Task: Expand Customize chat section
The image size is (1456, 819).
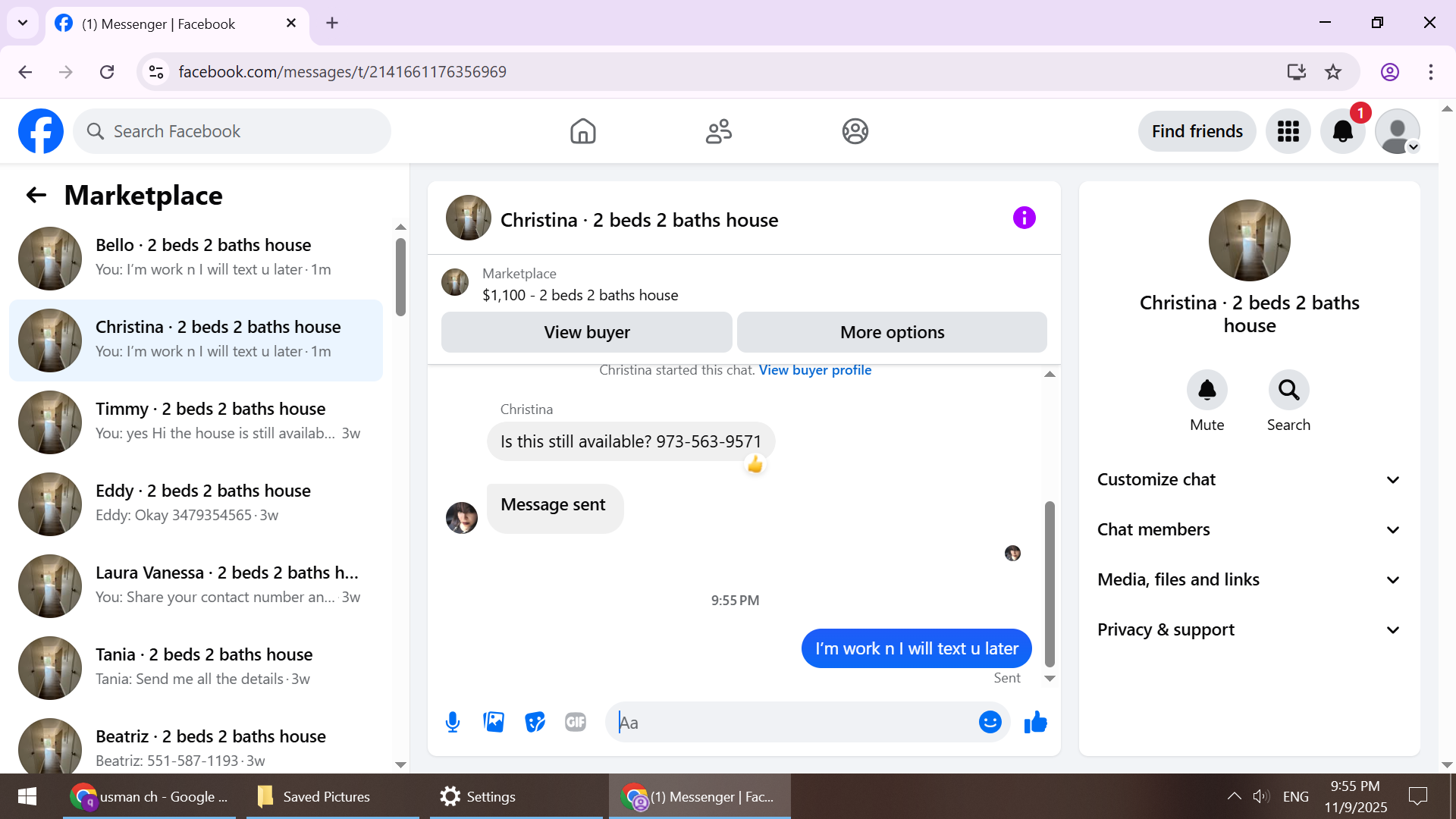Action: click(1249, 479)
